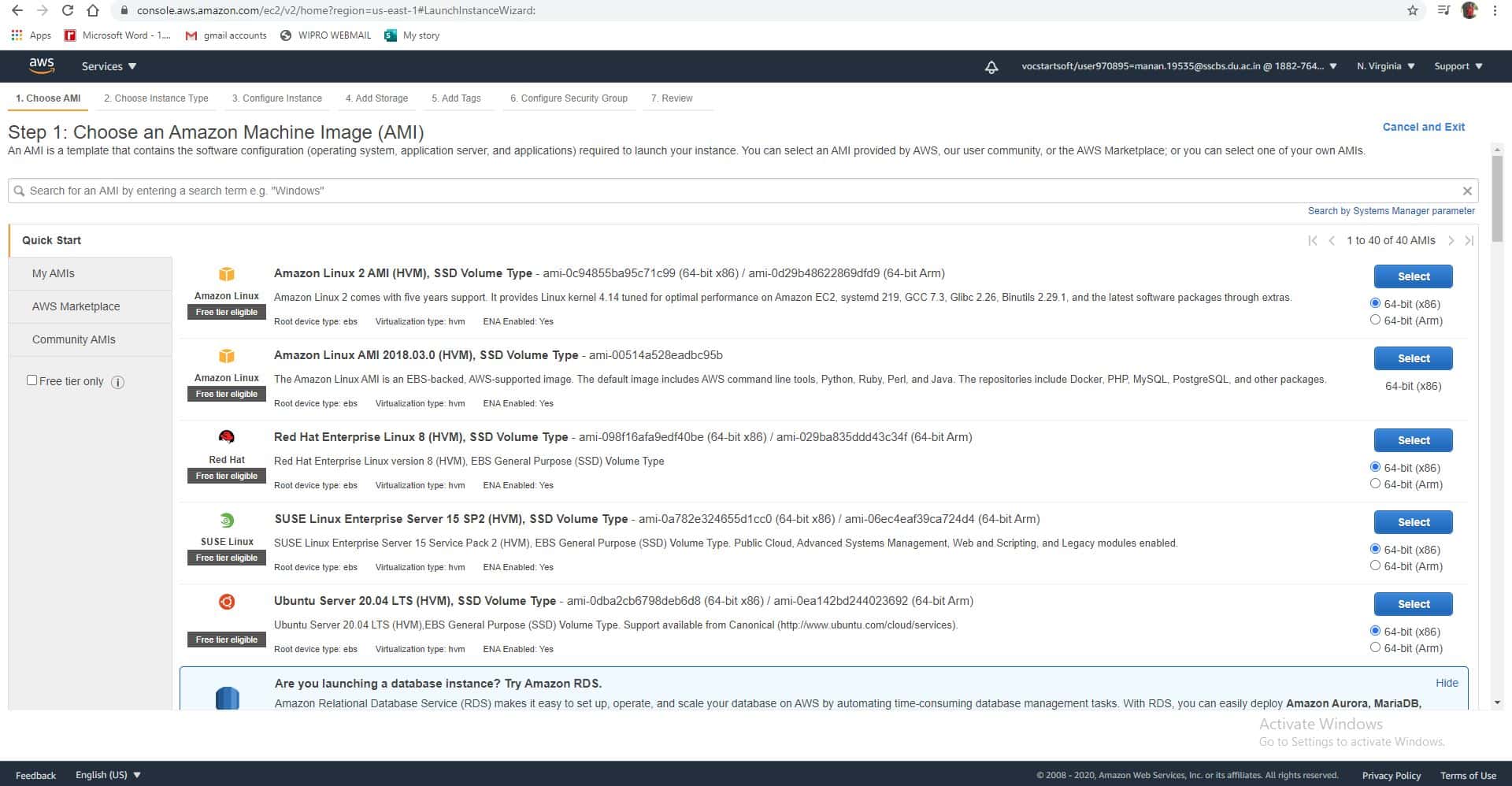This screenshot has height=786, width=1512.
Task: Click the AWS logo home icon
Action: (x=42, y=66)
